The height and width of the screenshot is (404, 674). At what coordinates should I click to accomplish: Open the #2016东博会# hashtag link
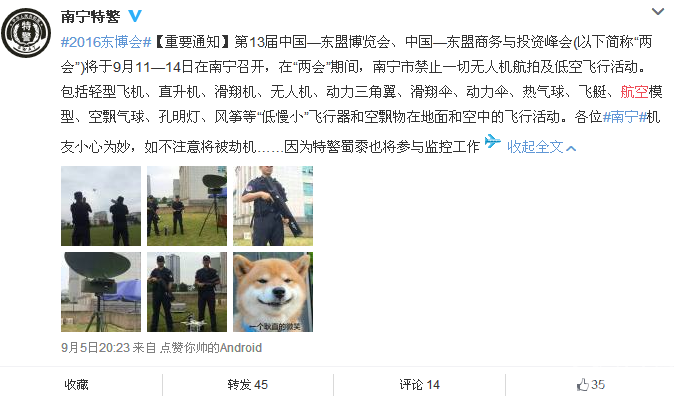tap(106, 42)
